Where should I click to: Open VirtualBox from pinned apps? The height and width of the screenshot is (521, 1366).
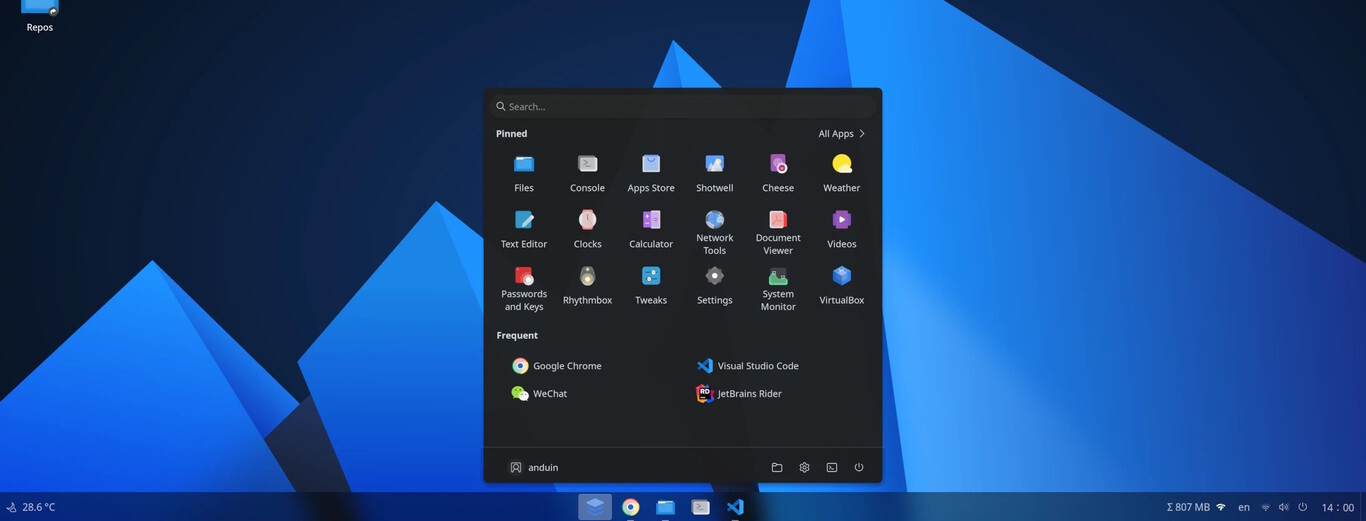tap(841, 284)
